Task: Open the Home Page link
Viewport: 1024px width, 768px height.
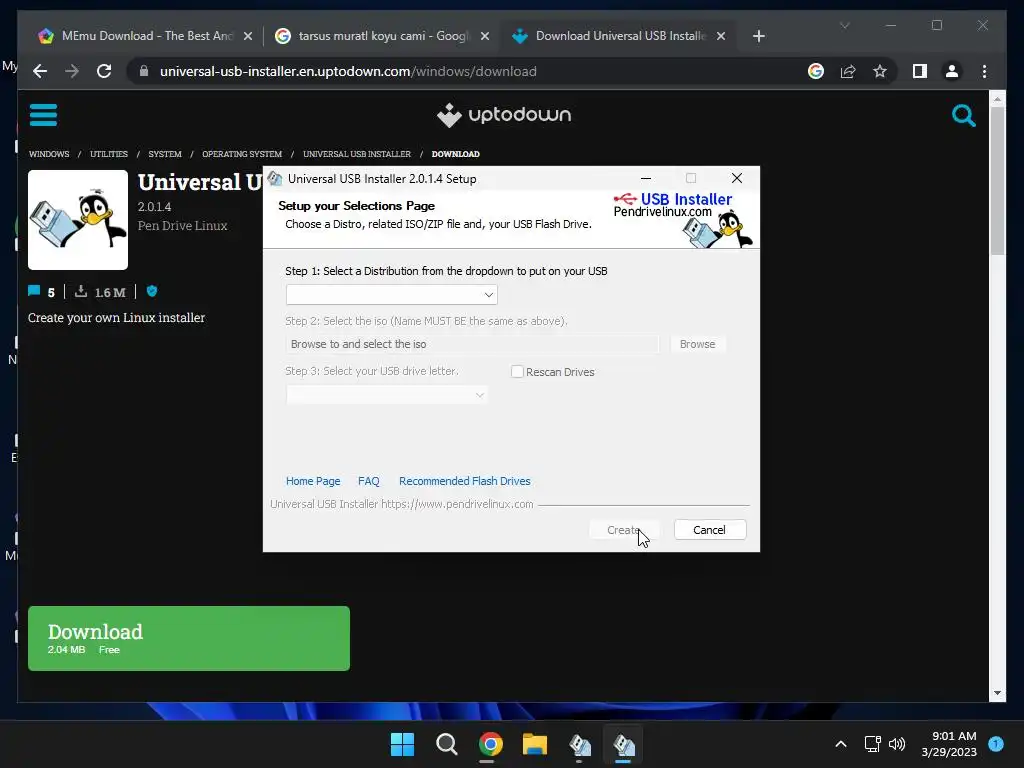Action: click(x=313, y=481)
